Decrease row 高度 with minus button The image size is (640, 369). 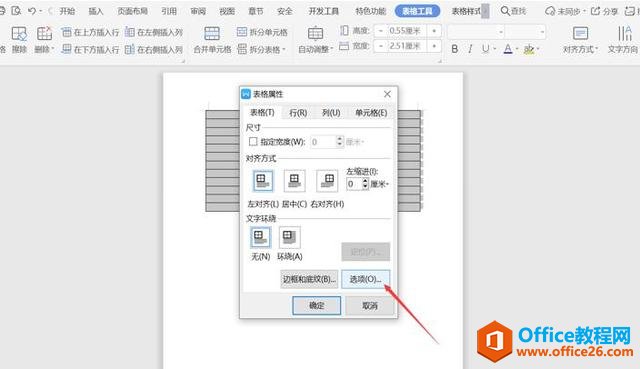(381, 31)
